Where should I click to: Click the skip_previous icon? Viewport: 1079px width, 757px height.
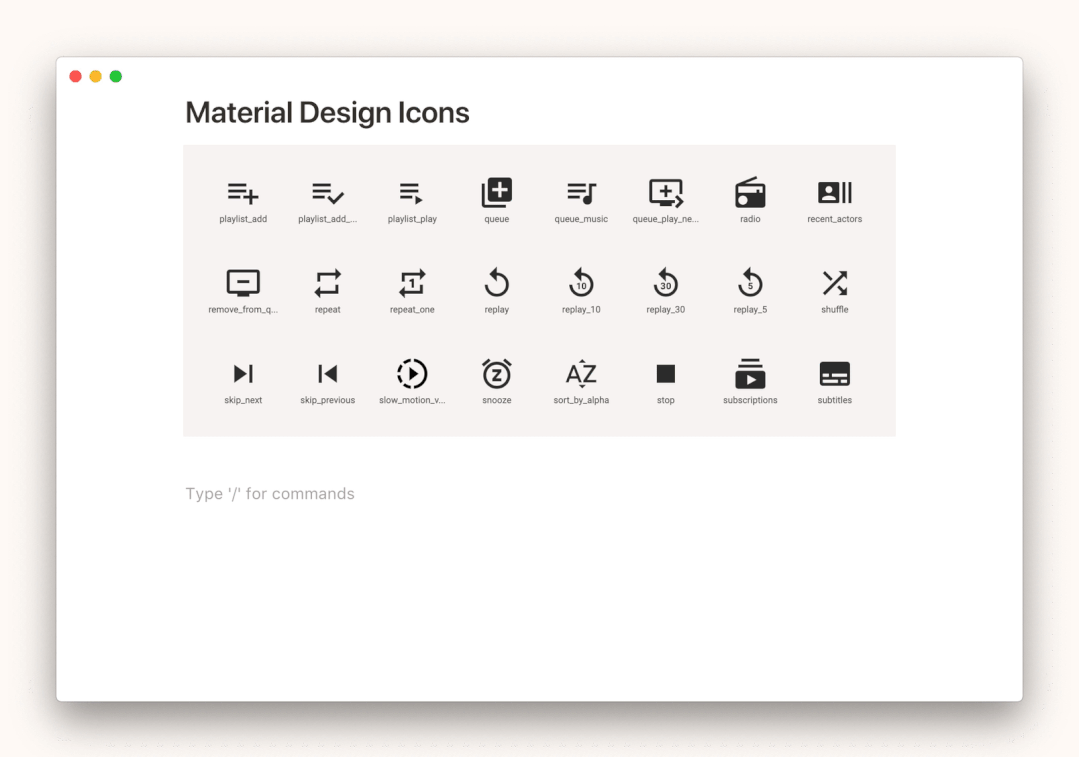point(328,374)
